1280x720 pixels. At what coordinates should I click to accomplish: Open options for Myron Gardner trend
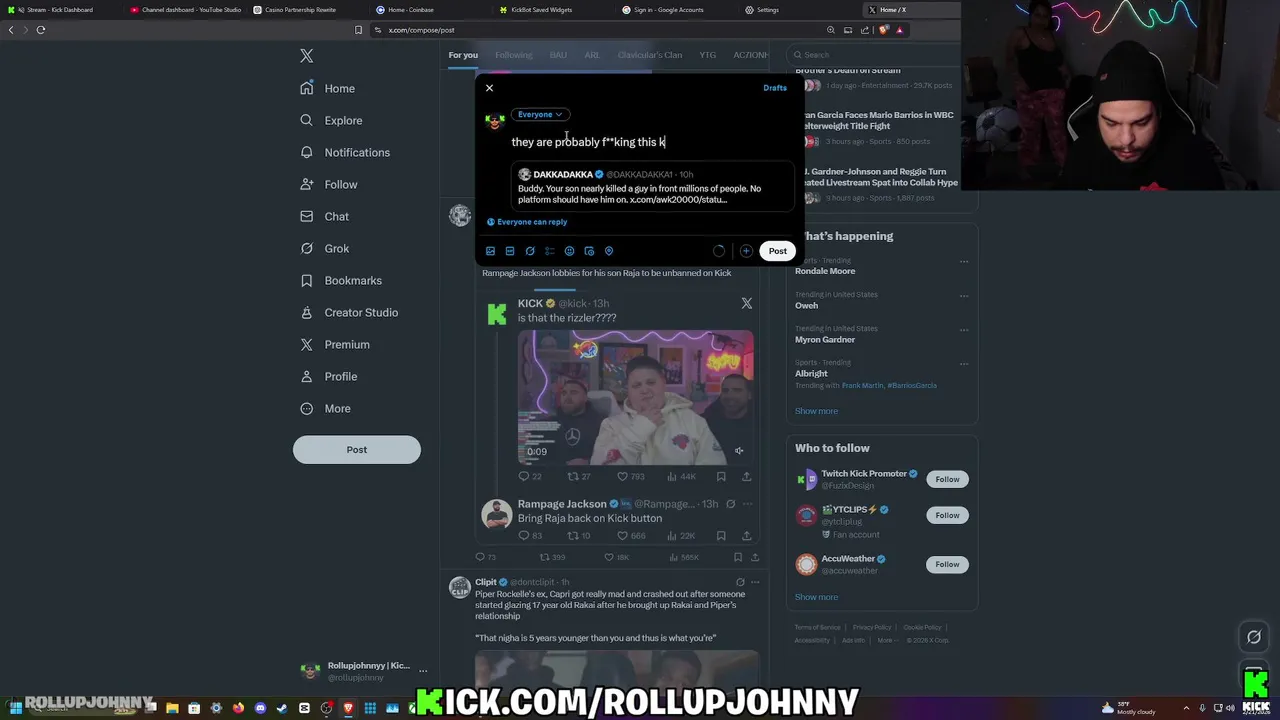tap(964, 329)
